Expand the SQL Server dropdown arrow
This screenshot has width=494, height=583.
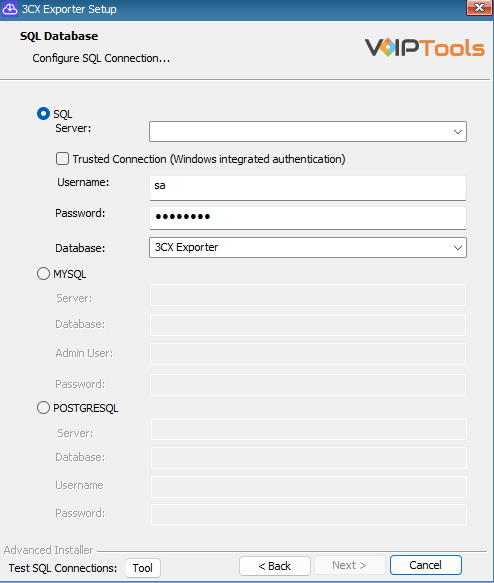pos(458,132)
